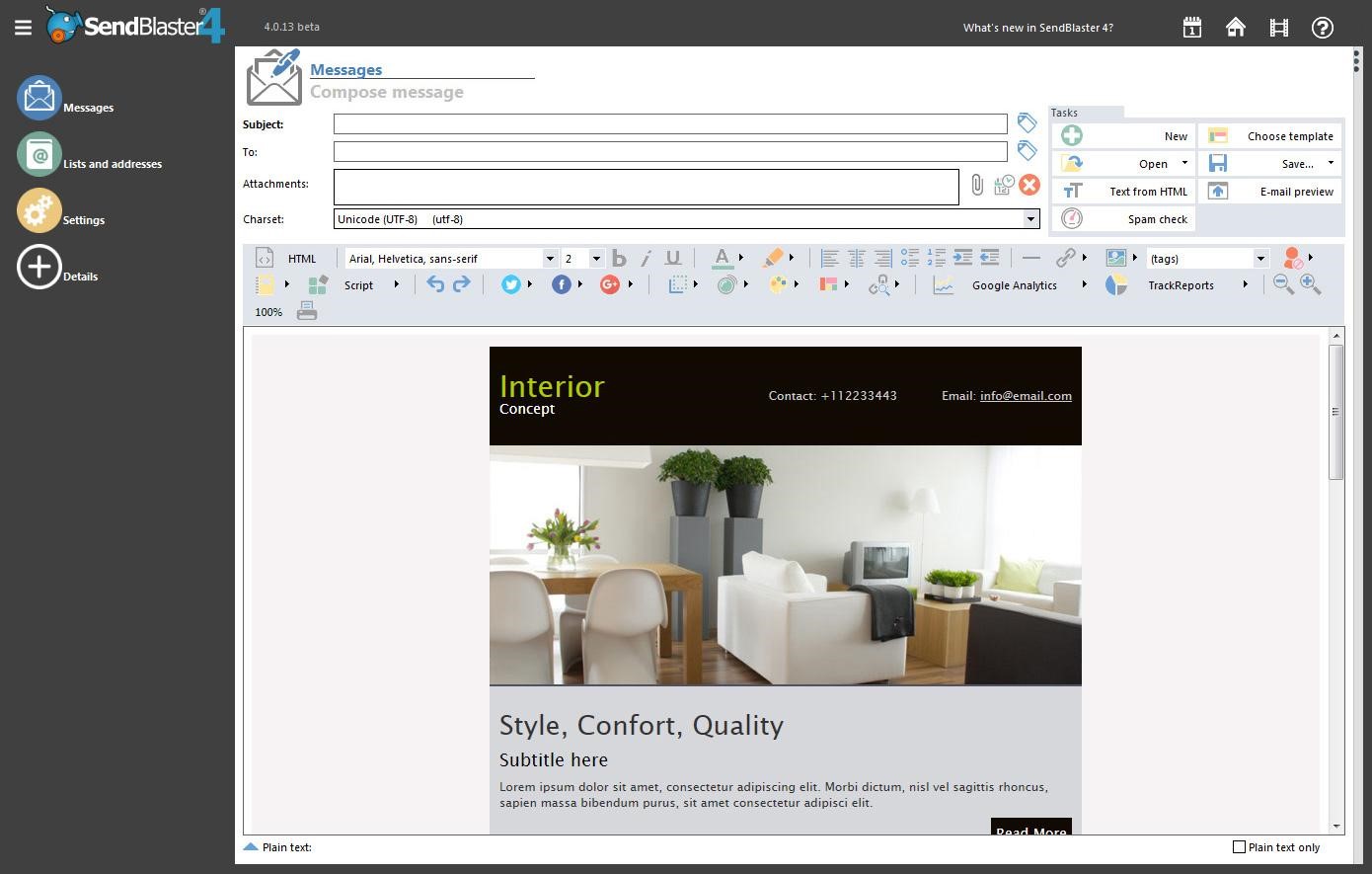The image size is (1372, 874).
Task: Open the Charset dropdown
Action: tap(1030, 218)
